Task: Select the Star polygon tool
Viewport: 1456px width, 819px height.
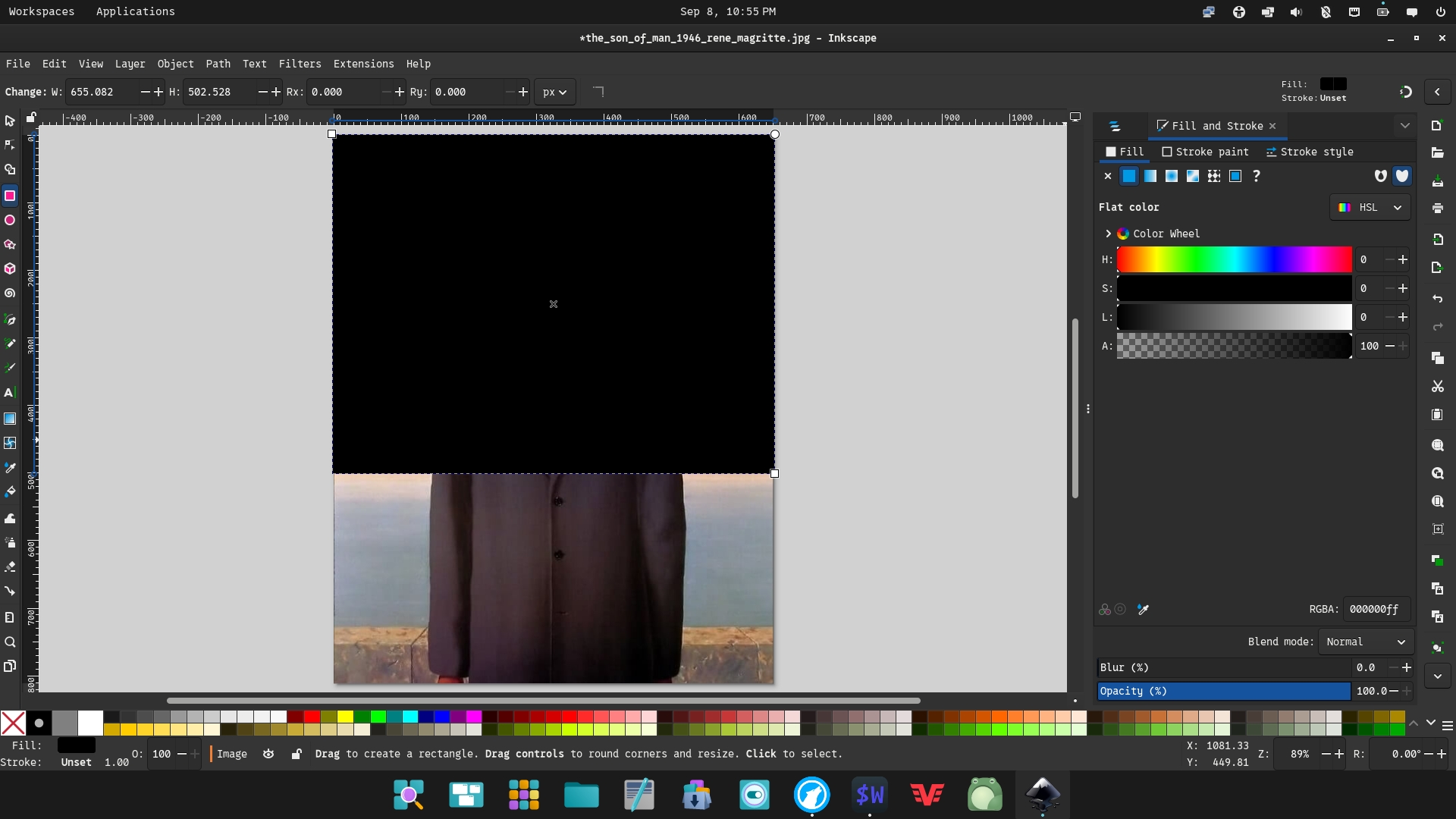Action: click(x=10, y=244)
